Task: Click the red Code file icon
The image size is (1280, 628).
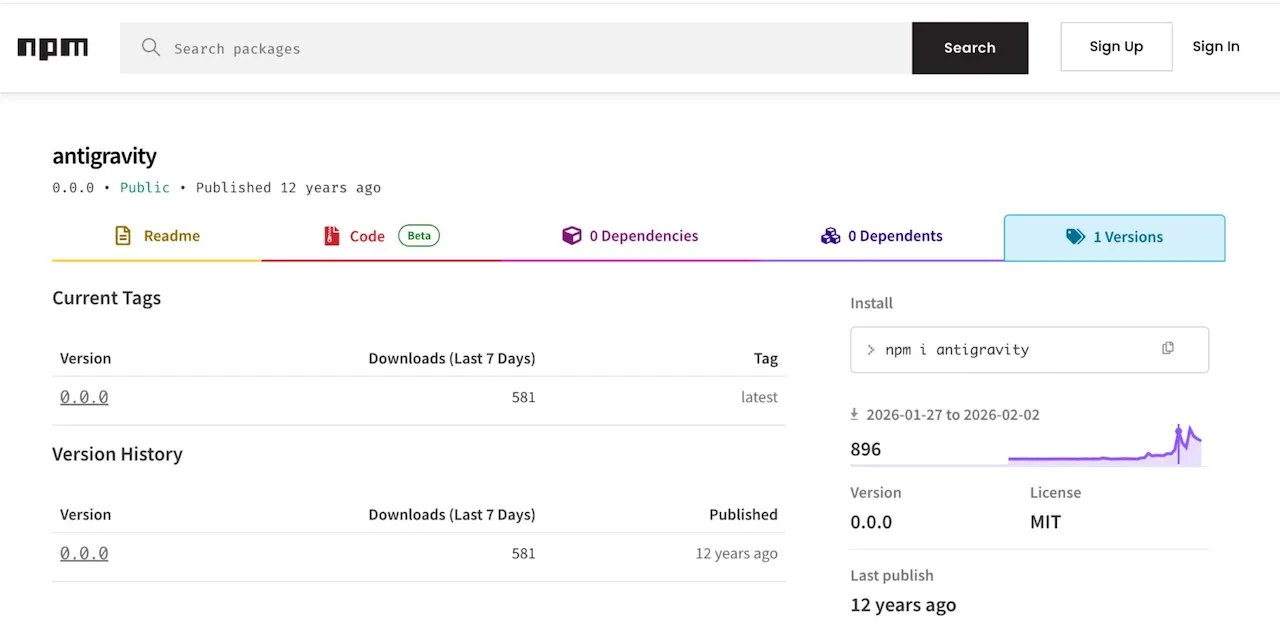Action: tap(332, 236)
